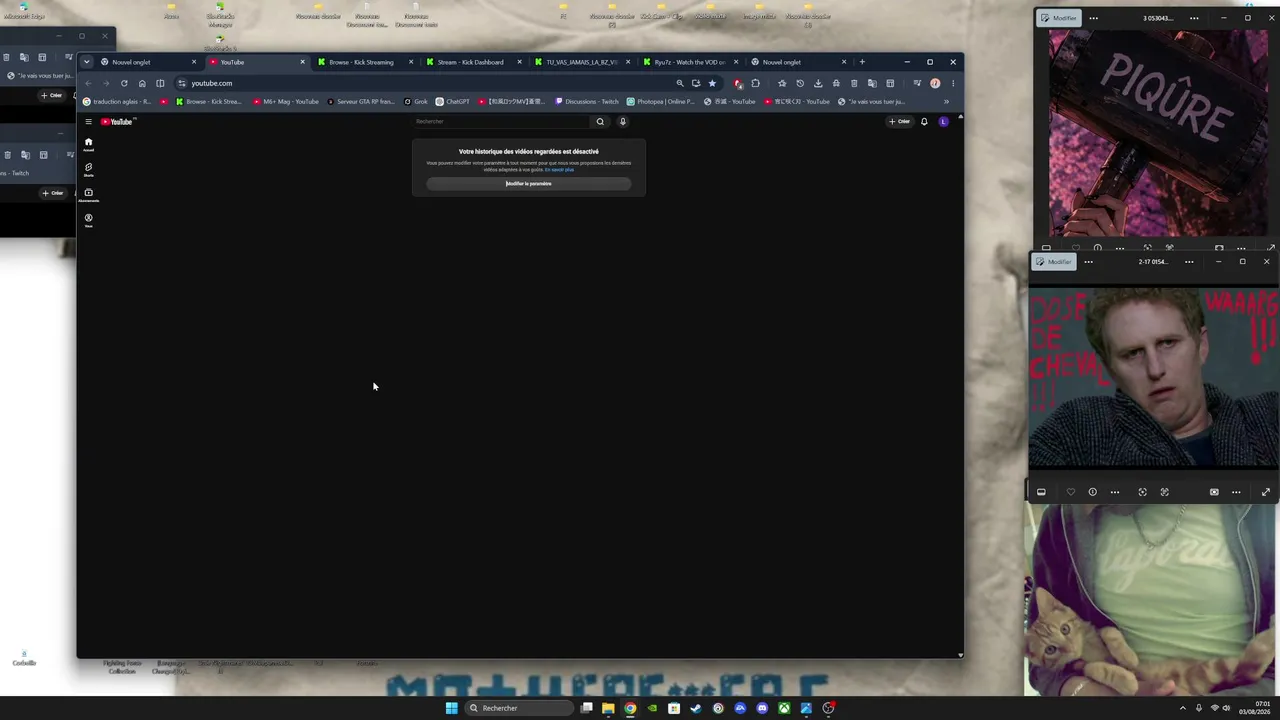Open Steam from the taskbar
Screen dimensions: 1280x720
[696, 708]
